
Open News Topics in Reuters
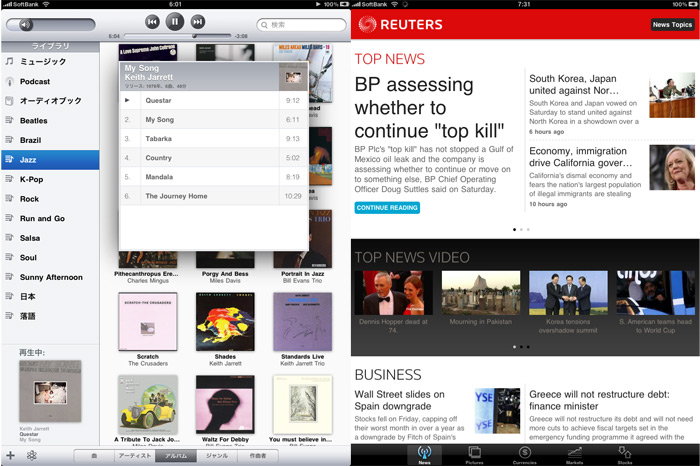(672, 25)
